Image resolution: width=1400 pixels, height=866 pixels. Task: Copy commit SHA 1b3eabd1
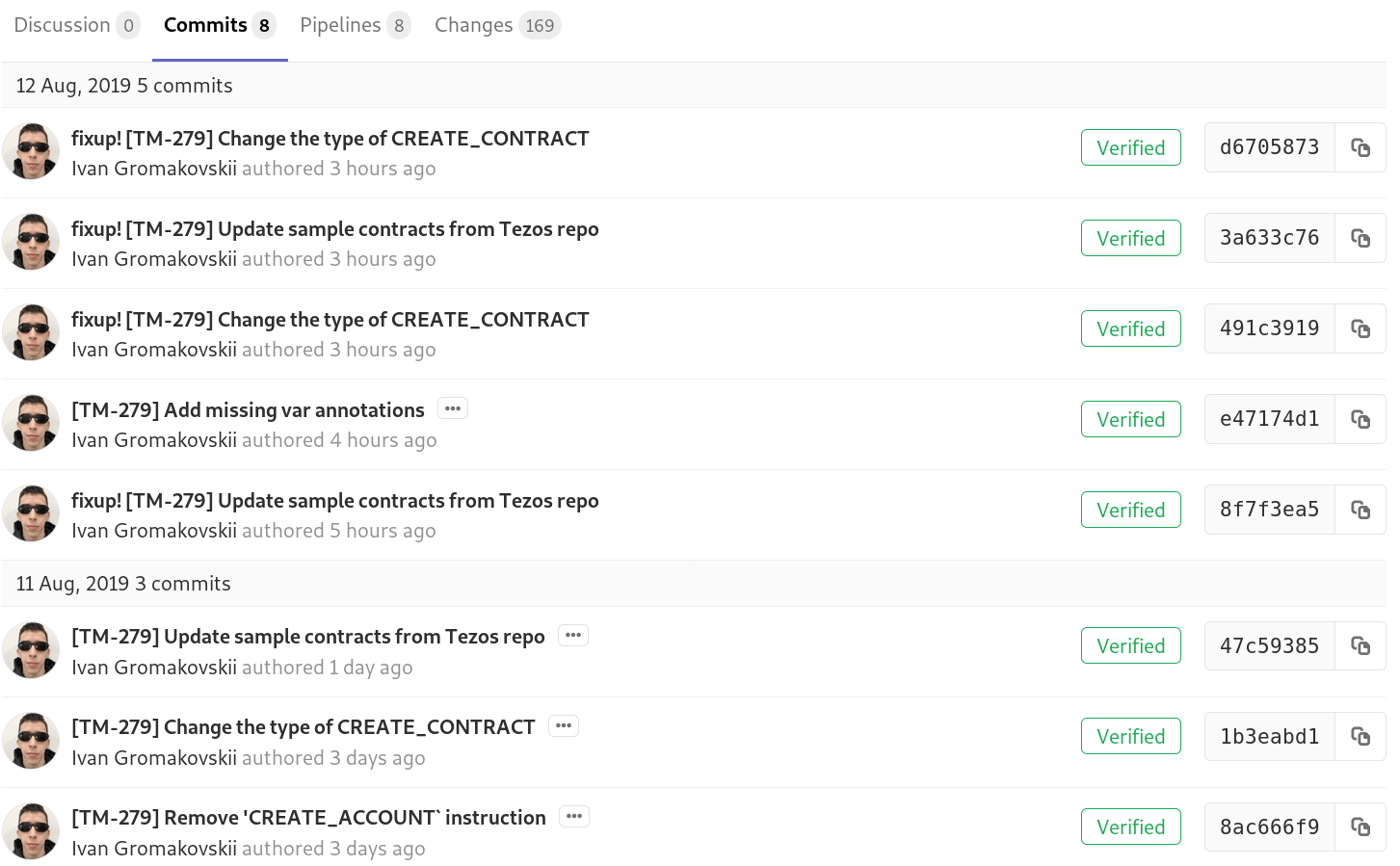pos(1360,736)
